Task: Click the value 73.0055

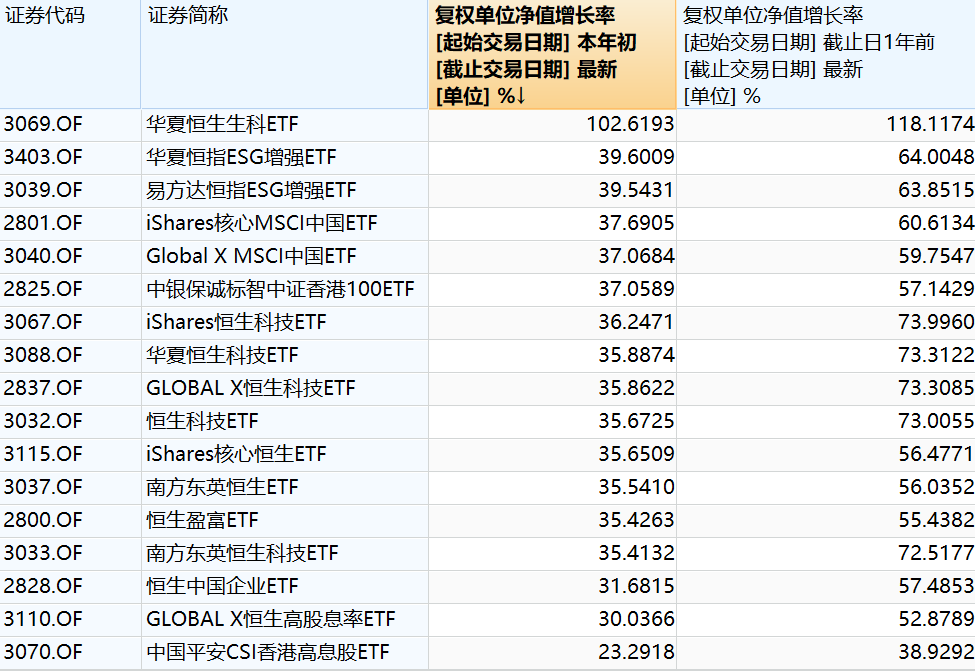Action: [x=936, y=421]
